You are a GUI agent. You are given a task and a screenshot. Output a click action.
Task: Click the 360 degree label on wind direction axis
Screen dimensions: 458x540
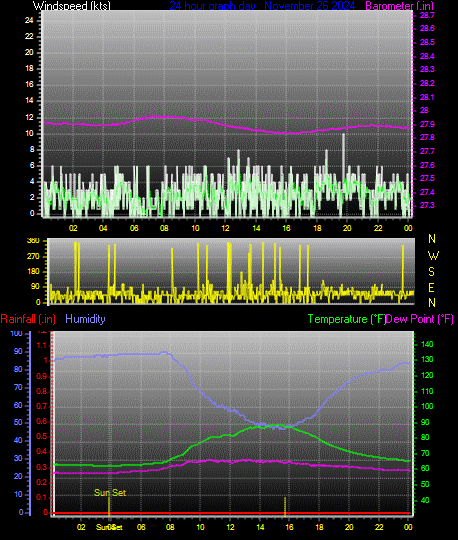pos(33,241)
